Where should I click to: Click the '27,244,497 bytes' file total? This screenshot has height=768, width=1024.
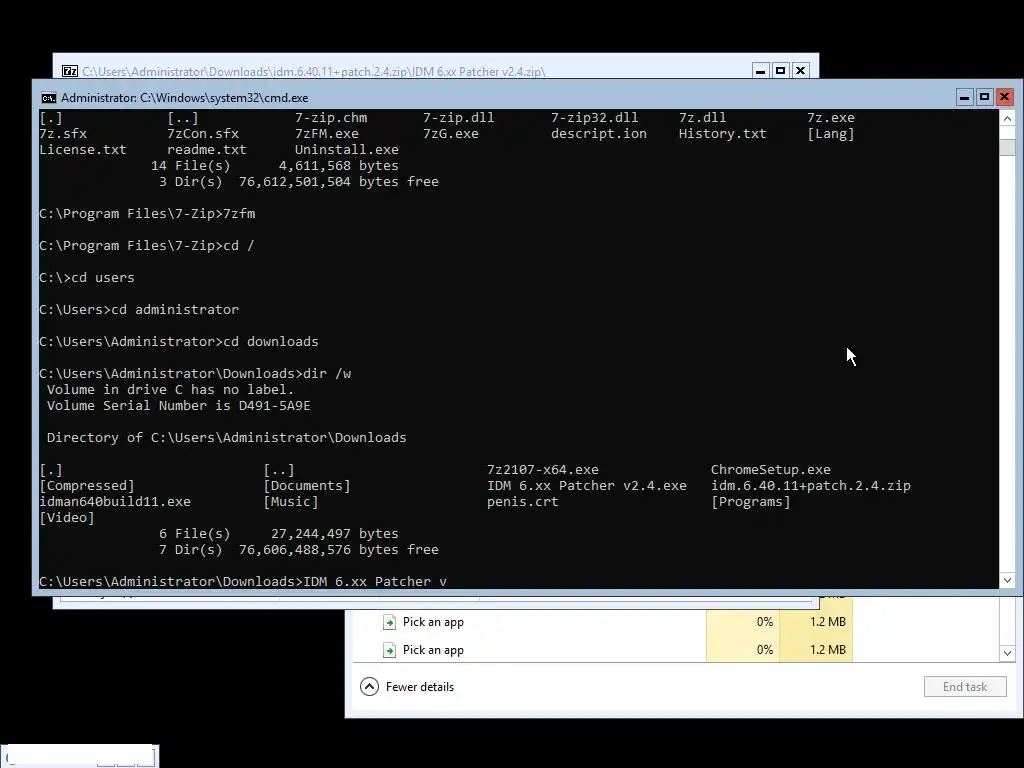pyautogui.click(x=334, y=534)
